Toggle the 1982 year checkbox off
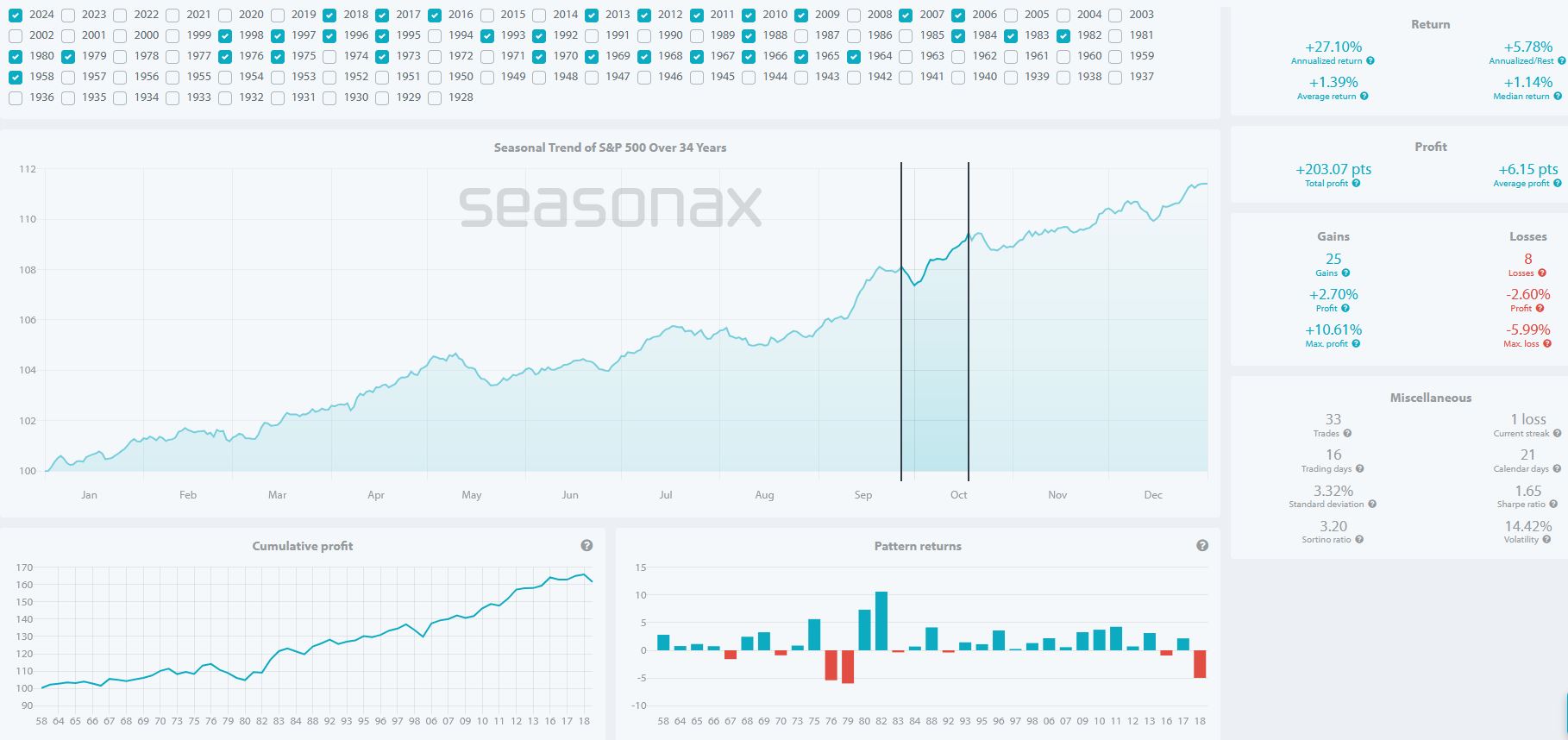Screen dimensions: 1568x740 [x=1063, y=35]
